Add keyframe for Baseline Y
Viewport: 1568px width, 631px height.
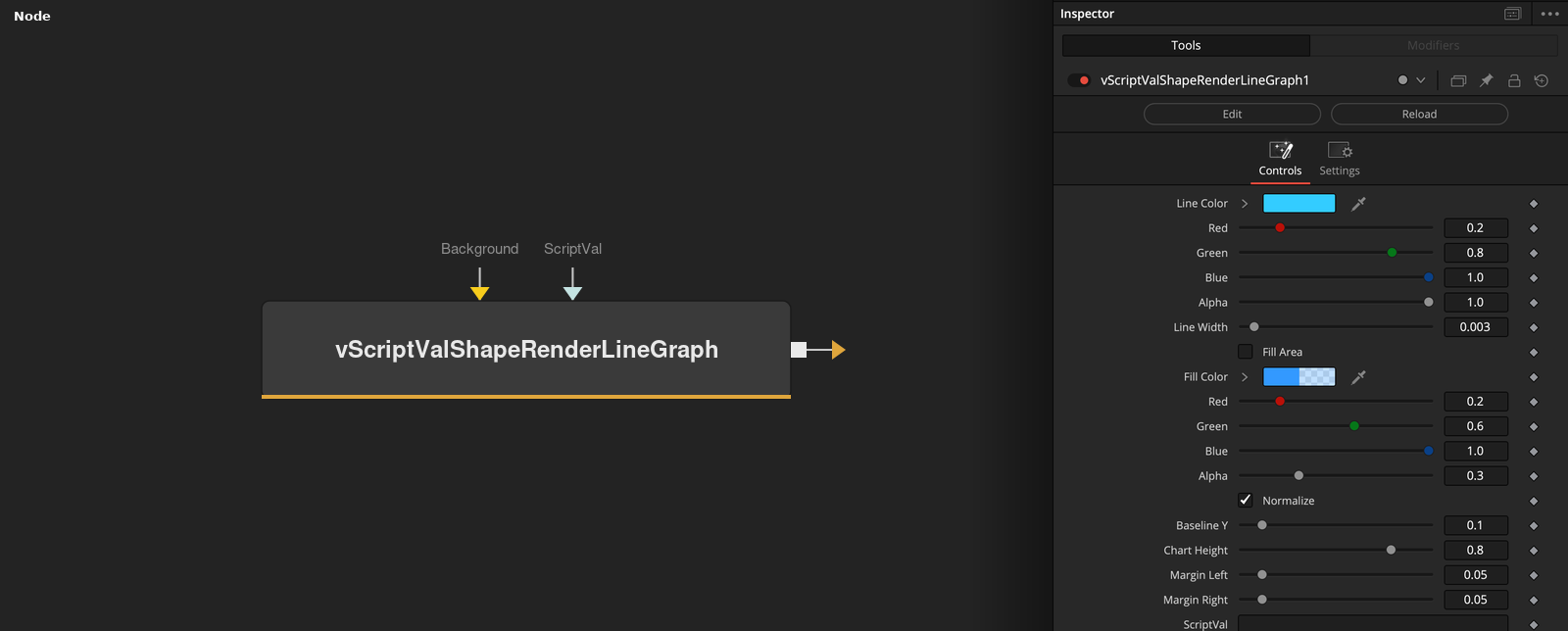[1534, 526]
